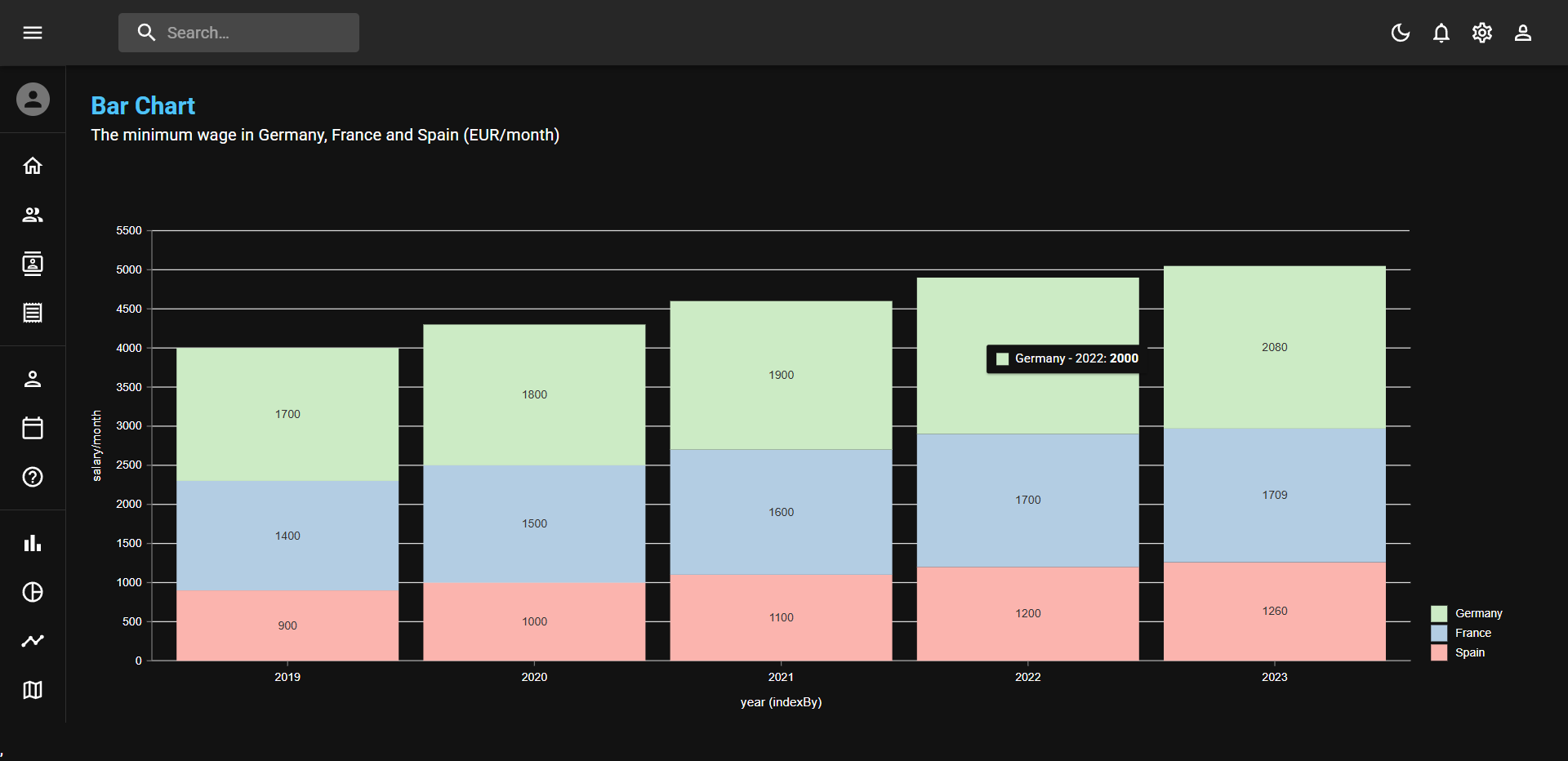
Task: Open the line chart page icon
Action: pyautogui.click(x=33, y=641)
